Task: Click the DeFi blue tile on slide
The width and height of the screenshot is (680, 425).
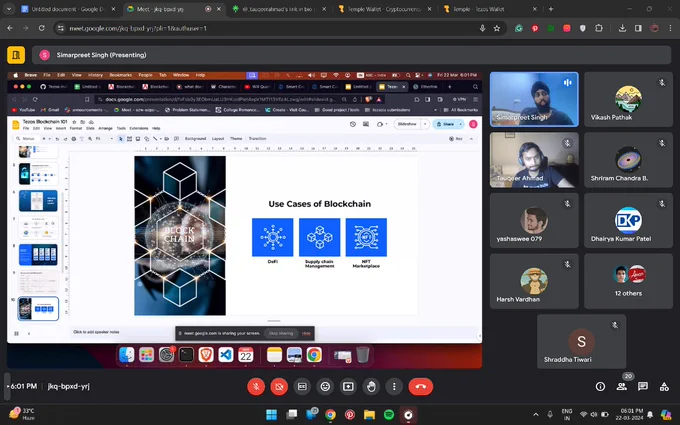Action: click(273, 237)
